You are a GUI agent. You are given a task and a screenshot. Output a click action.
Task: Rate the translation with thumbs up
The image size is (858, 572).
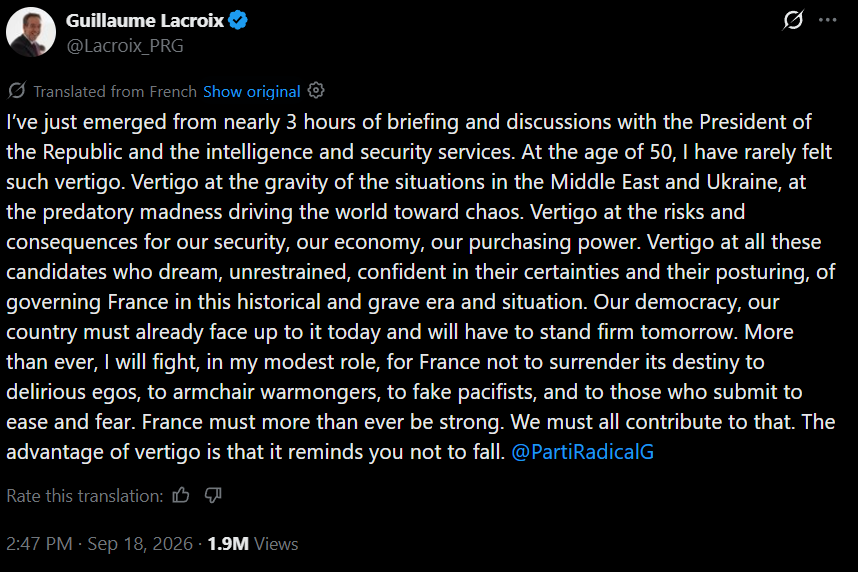tap(181, 495)
